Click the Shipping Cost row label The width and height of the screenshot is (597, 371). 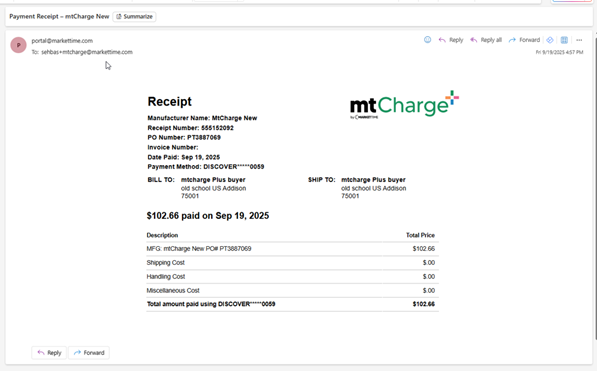(166, 263)
